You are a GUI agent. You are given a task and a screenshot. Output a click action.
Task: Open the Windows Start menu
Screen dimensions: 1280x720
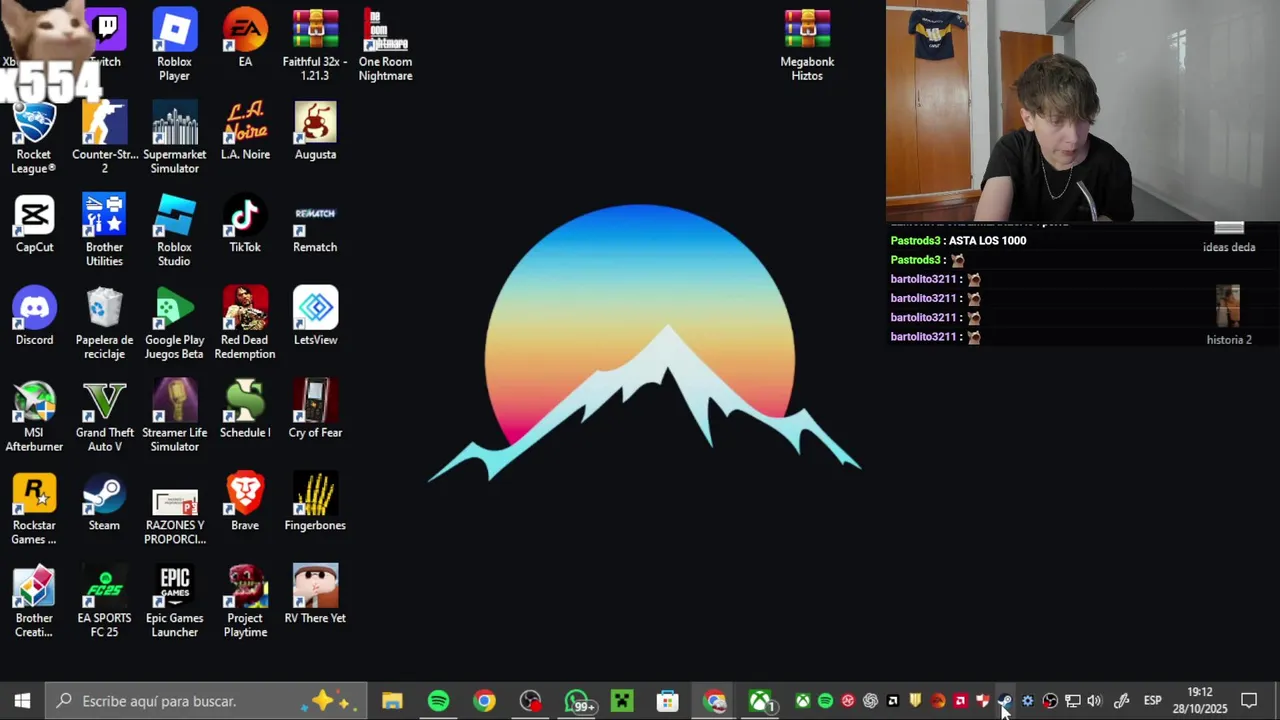[x=22, y=701]
